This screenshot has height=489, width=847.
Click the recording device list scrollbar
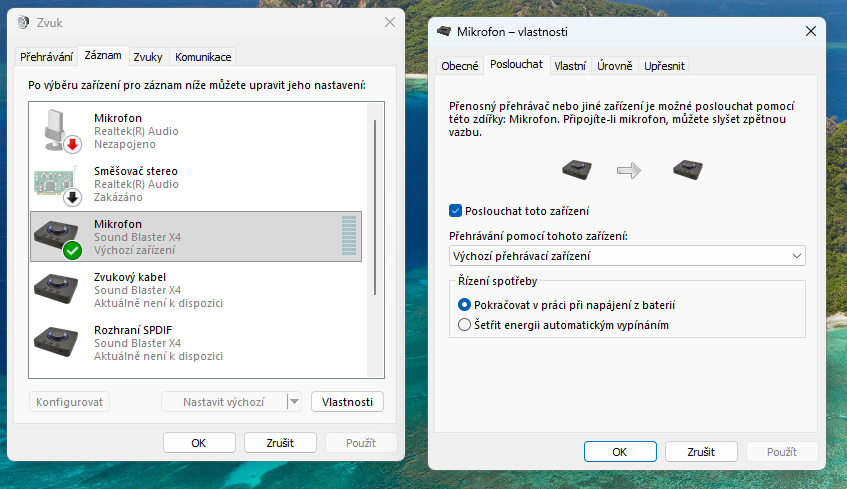point(375,207)
